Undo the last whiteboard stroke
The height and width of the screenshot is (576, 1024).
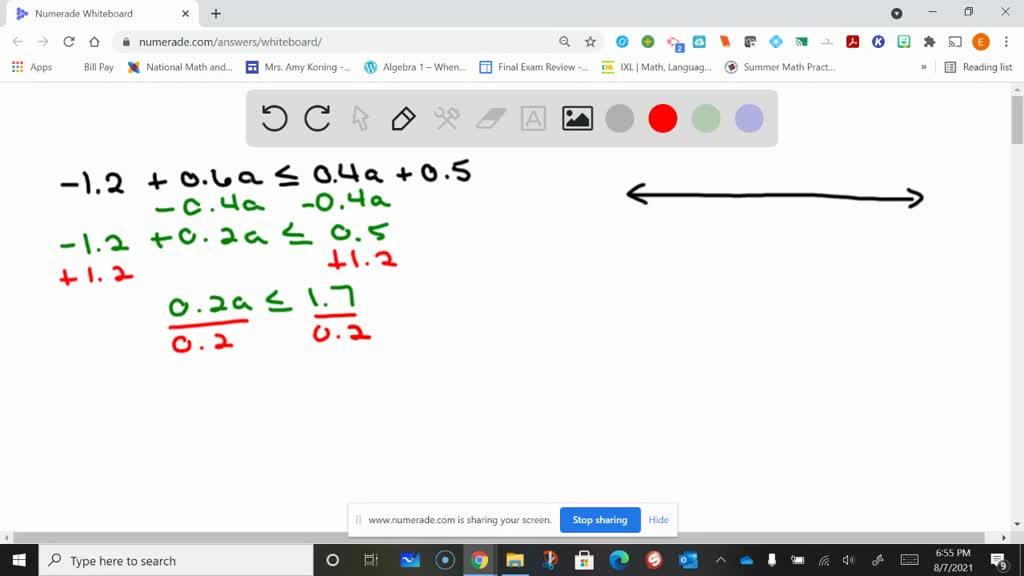(x=274, y=118)
